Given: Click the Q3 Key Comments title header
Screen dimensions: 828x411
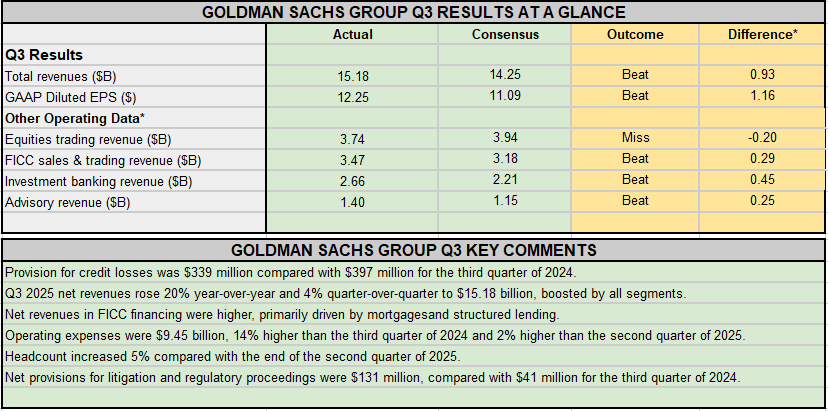Looking at the screenshot, I should [413, 249].
